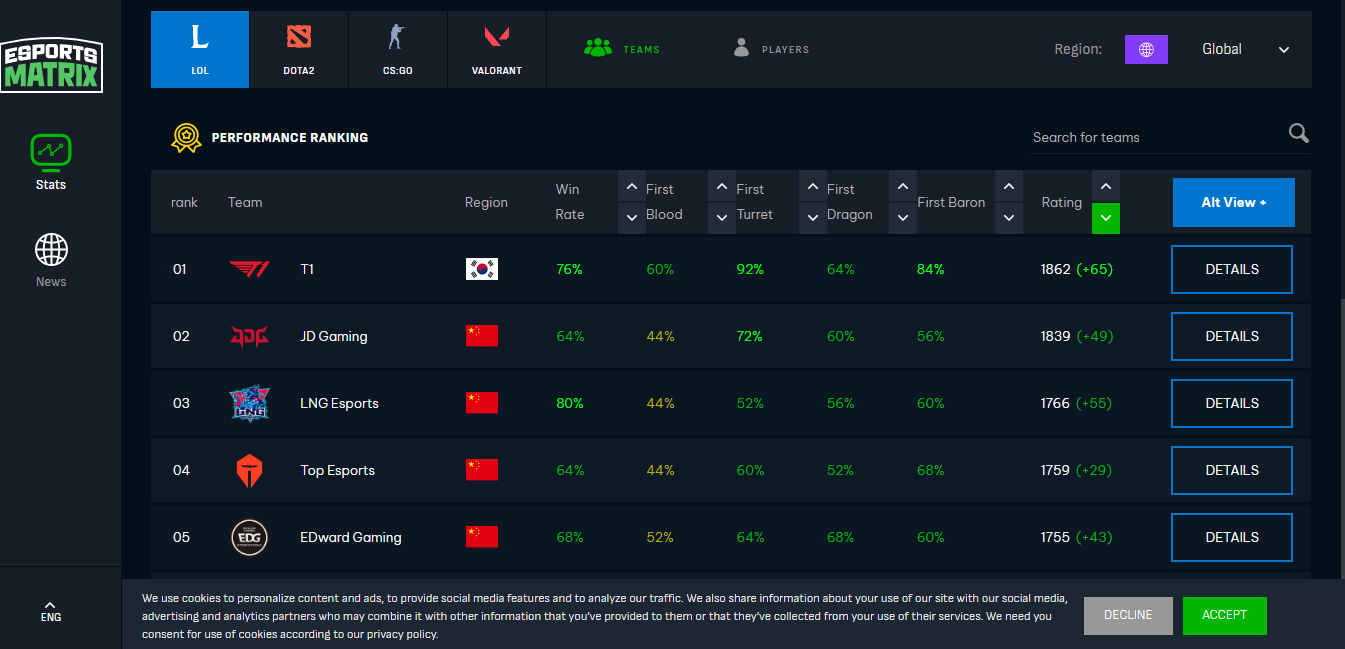Click the South Korea flag for T1
The width and height of the screenshot is (1345, 649).
click(x=482, y=269)
